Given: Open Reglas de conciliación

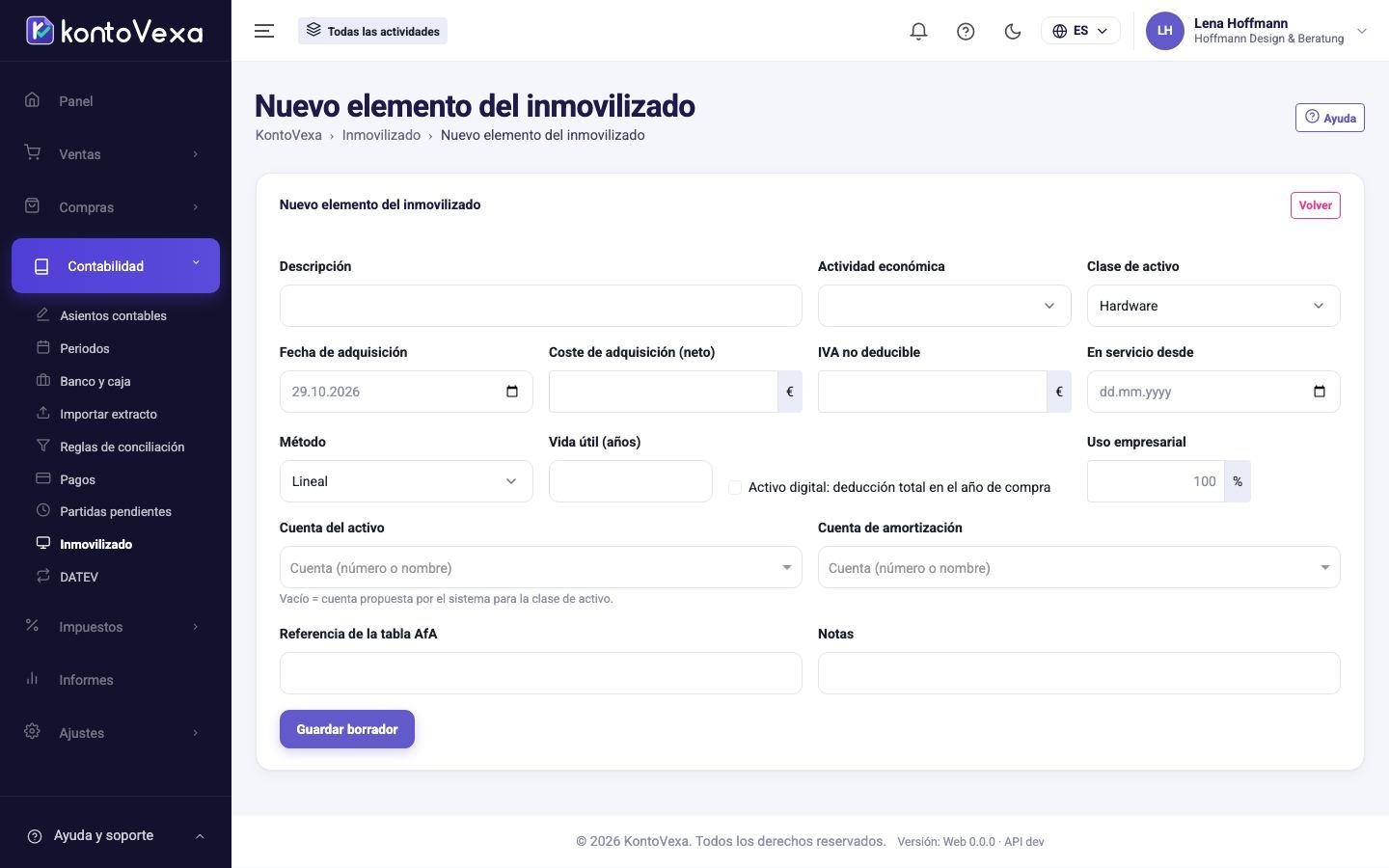Looking at the screenshot, I should pos(122,447).
